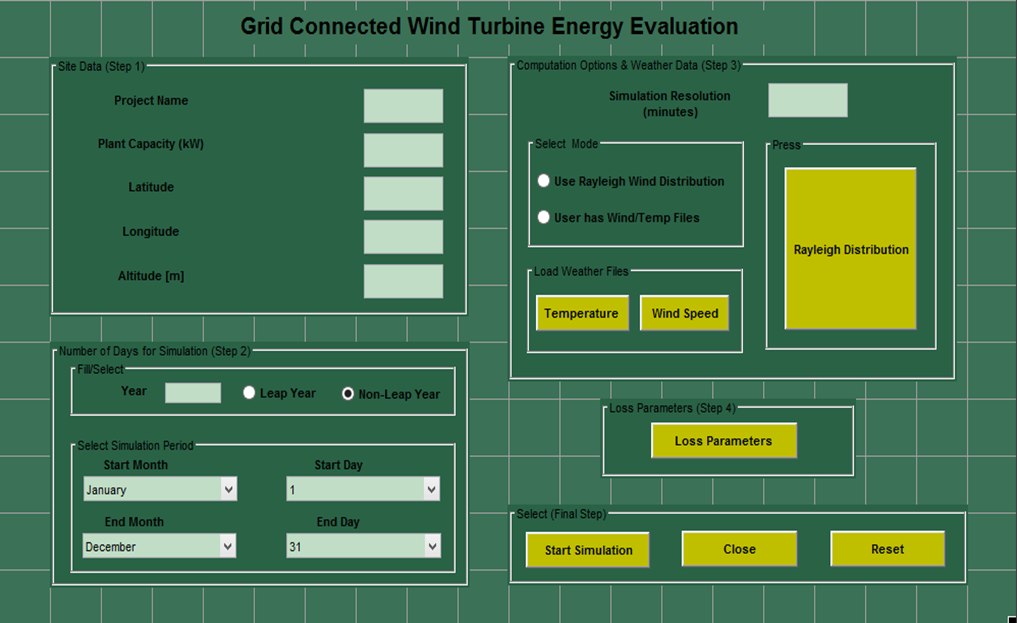Viewport: 1017px width, 623px height.
Task: Choose Use Rayleigh Wind Distribution option
Action: pos(544,181)
